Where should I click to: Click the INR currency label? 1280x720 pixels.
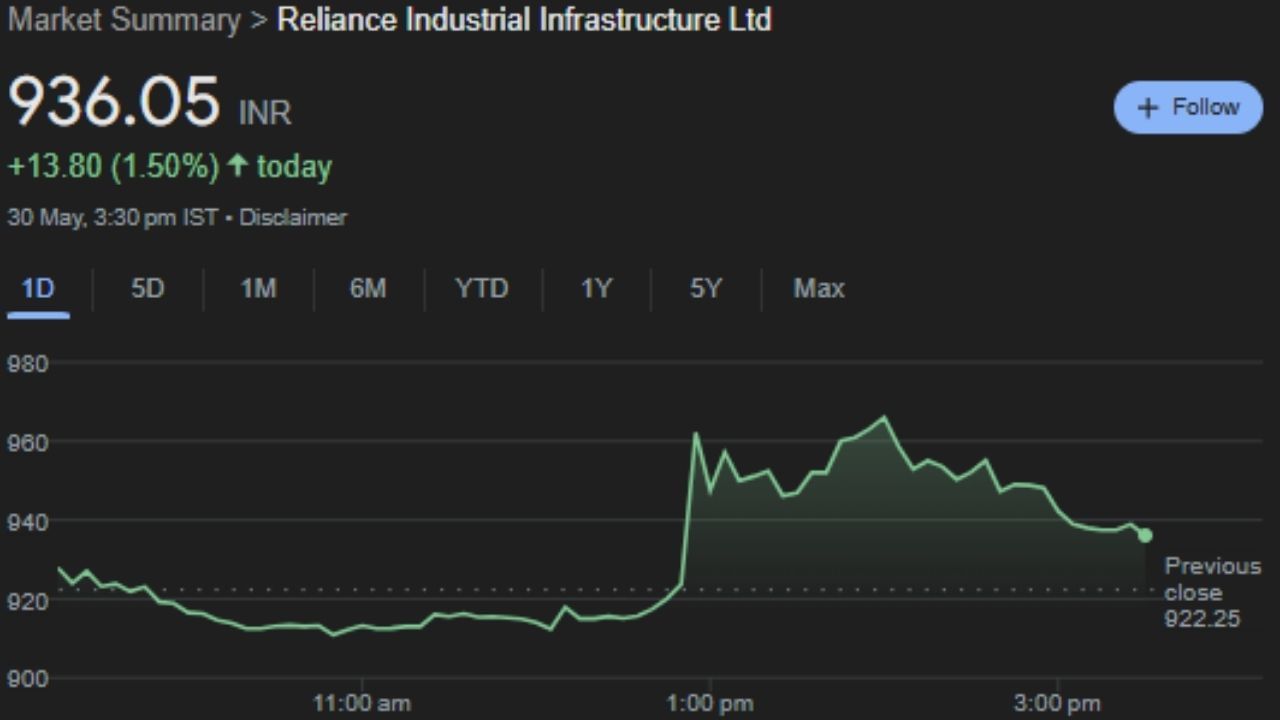click(265, 113)
